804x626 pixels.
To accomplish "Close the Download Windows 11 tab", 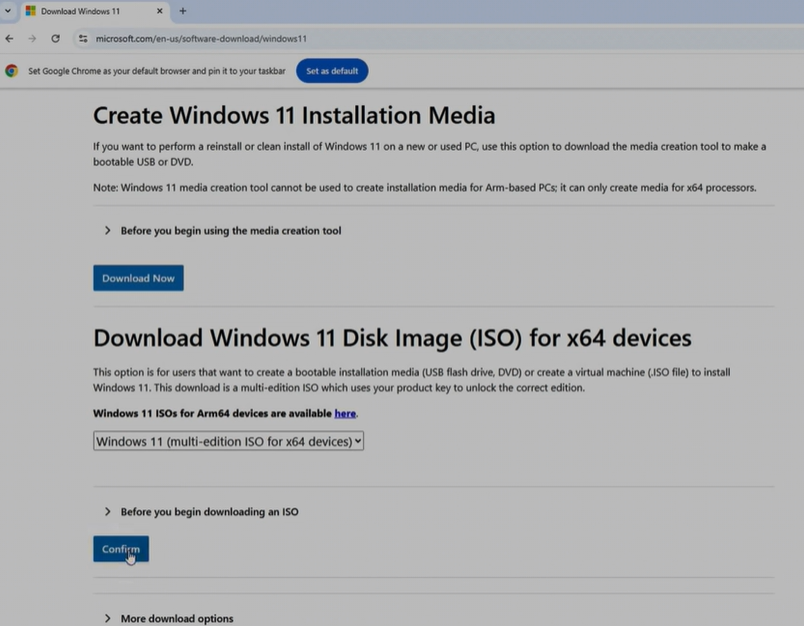I will point(161,11).
